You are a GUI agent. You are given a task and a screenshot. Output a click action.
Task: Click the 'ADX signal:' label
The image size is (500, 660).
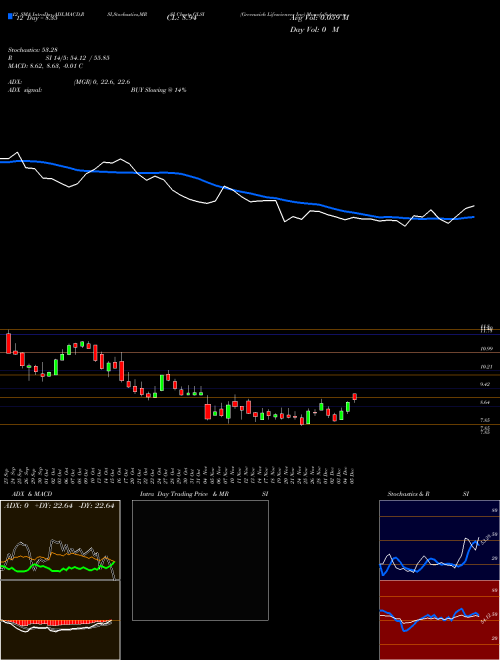(x=24, y=90)
